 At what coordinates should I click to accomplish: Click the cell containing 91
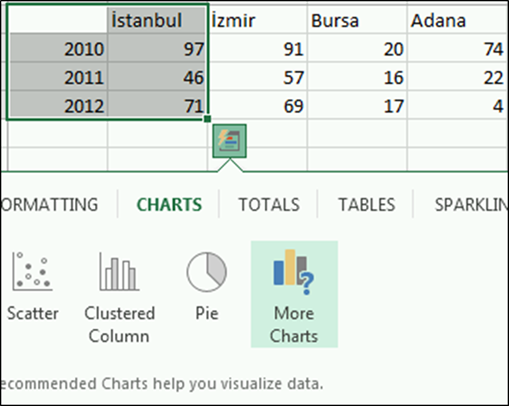click(257, 49)
